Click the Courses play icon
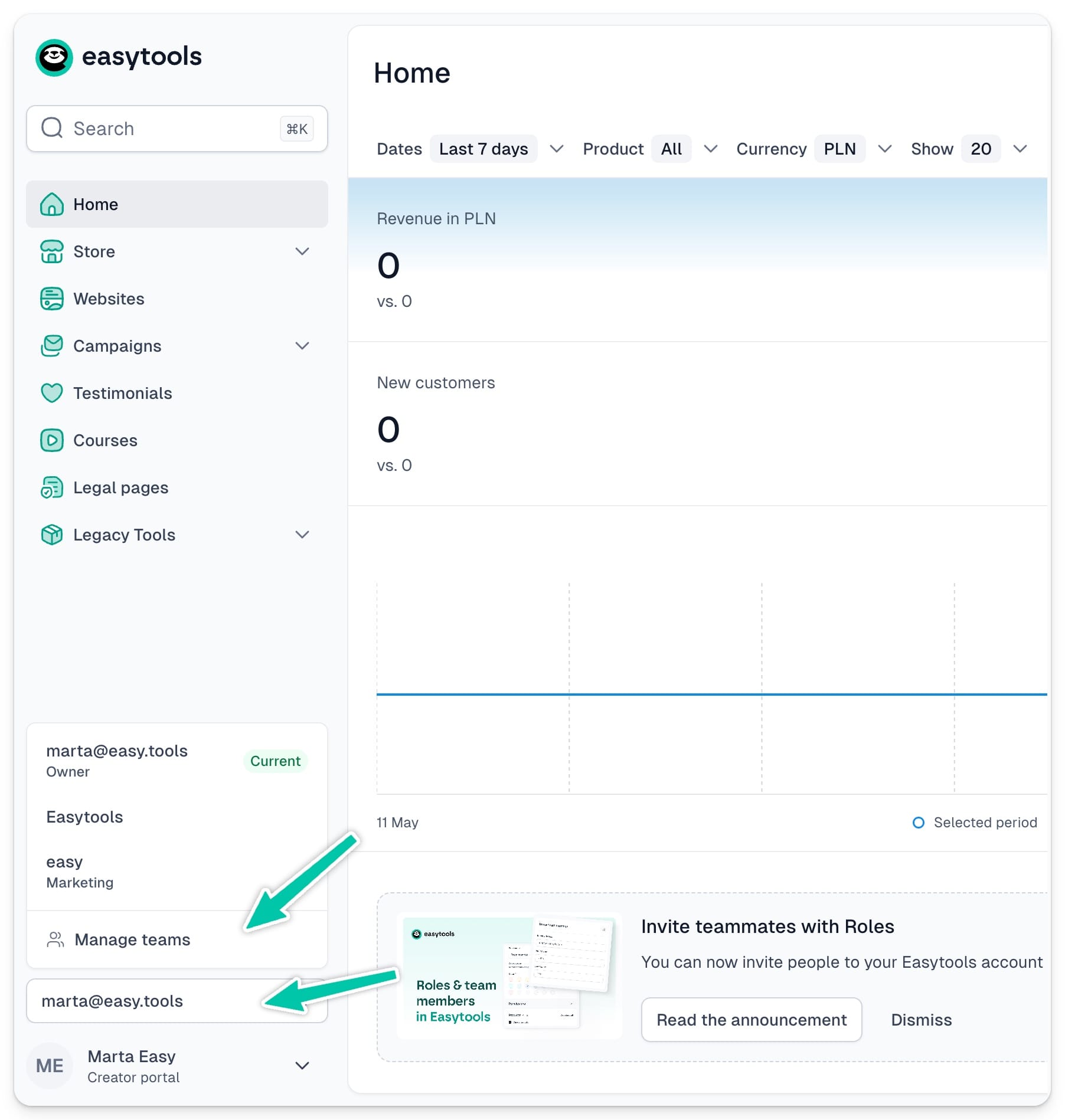This screenshot has height=1120, width=1065. [52, 440]
